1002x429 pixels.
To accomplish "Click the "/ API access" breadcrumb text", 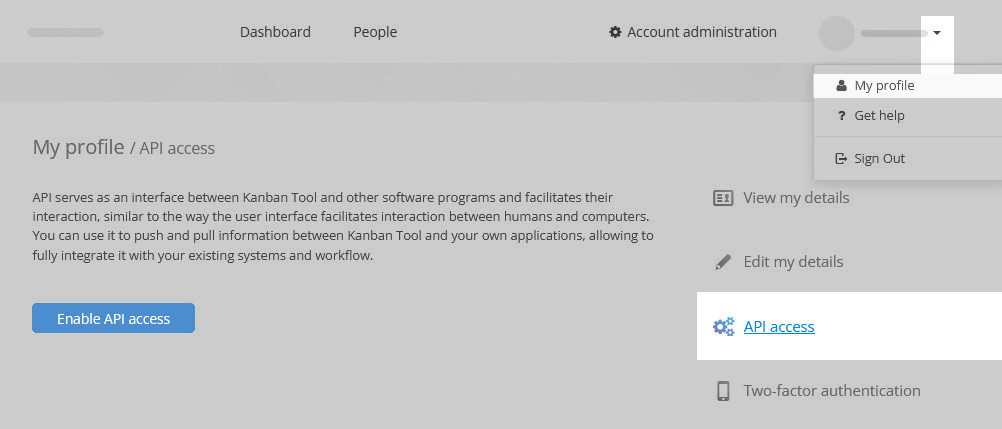I will point(173,149).
